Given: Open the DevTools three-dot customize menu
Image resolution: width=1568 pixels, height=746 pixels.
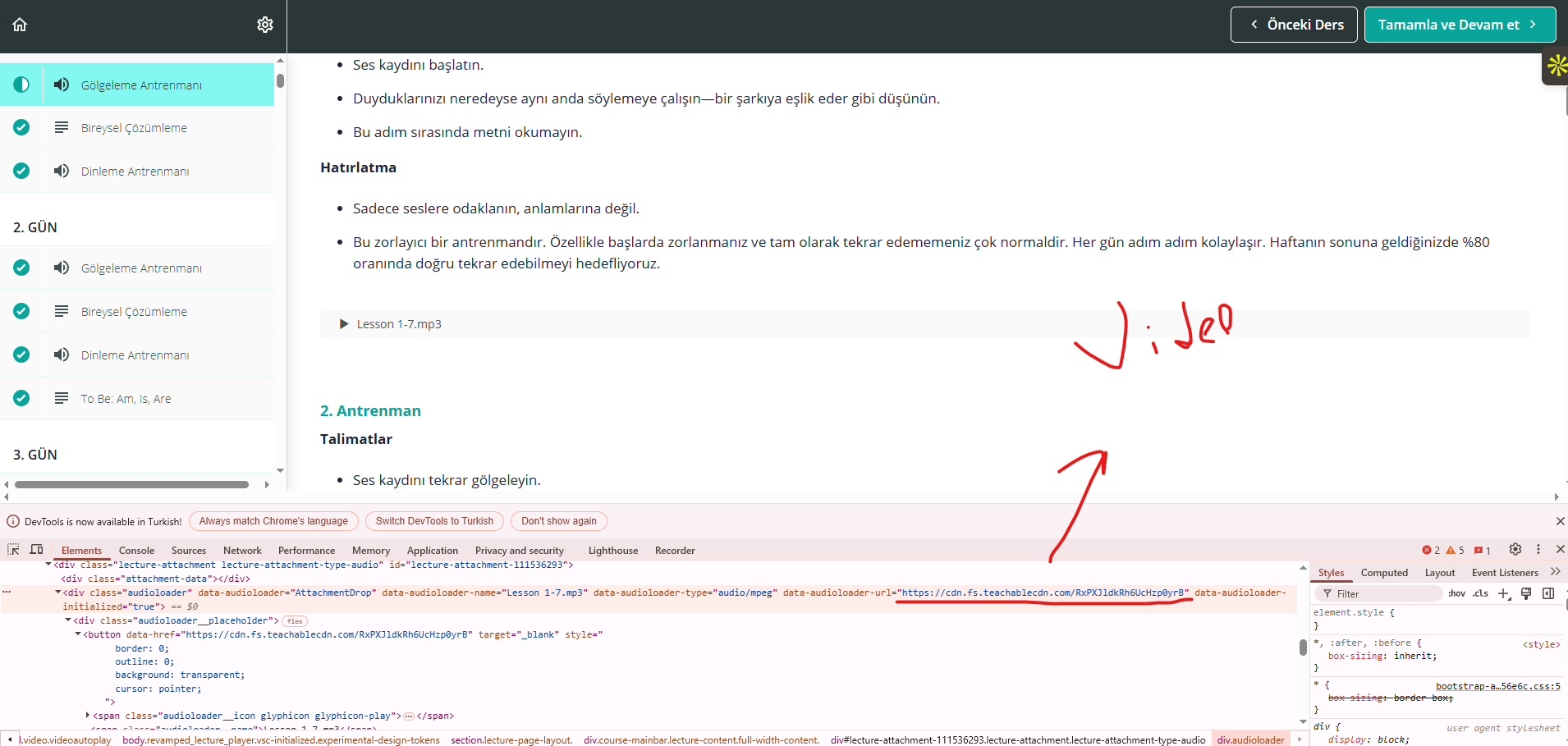Looking at the screenshot, I should 1538,550.
